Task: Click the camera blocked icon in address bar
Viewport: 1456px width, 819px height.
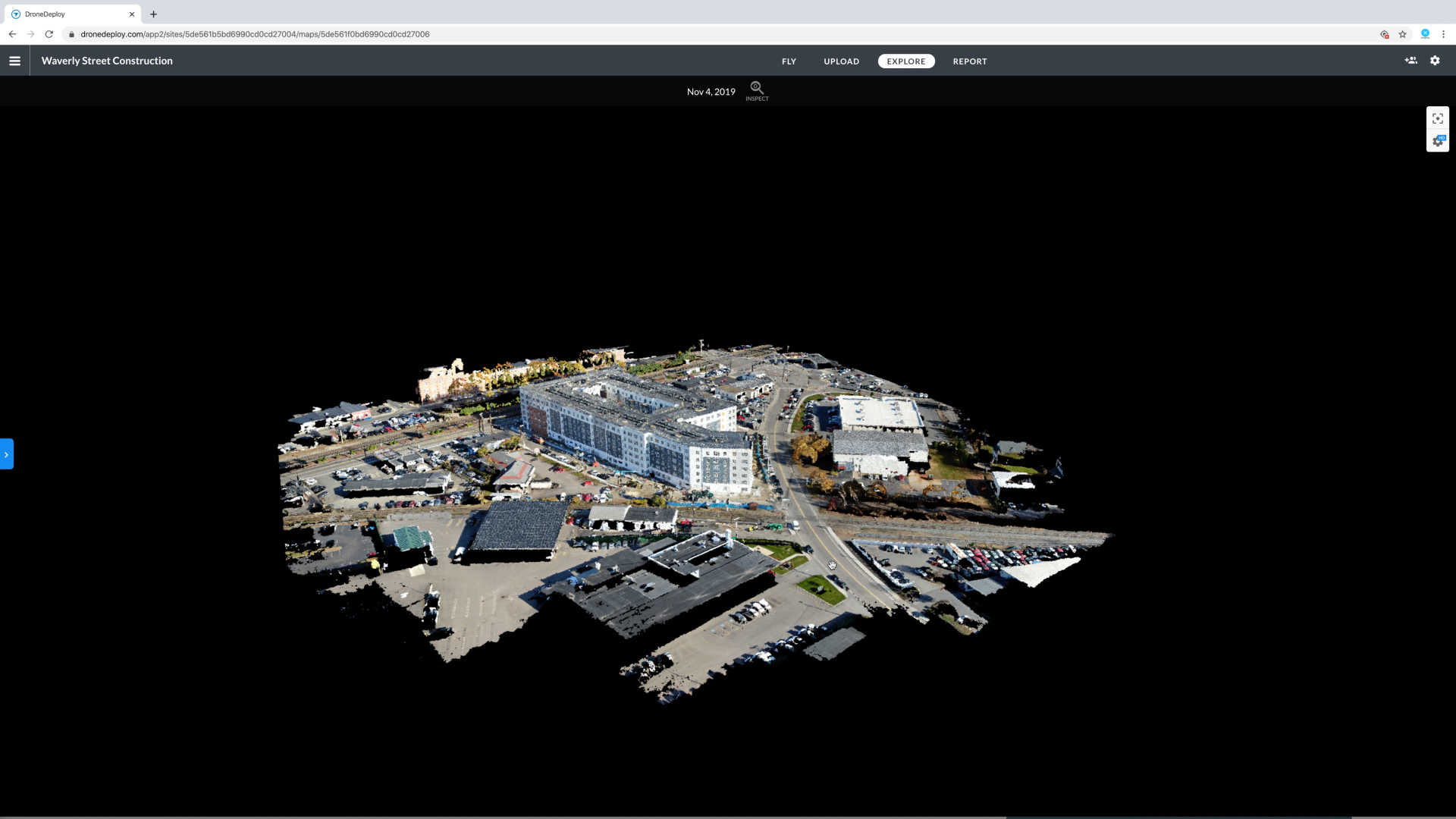Action: [1385, 34]
